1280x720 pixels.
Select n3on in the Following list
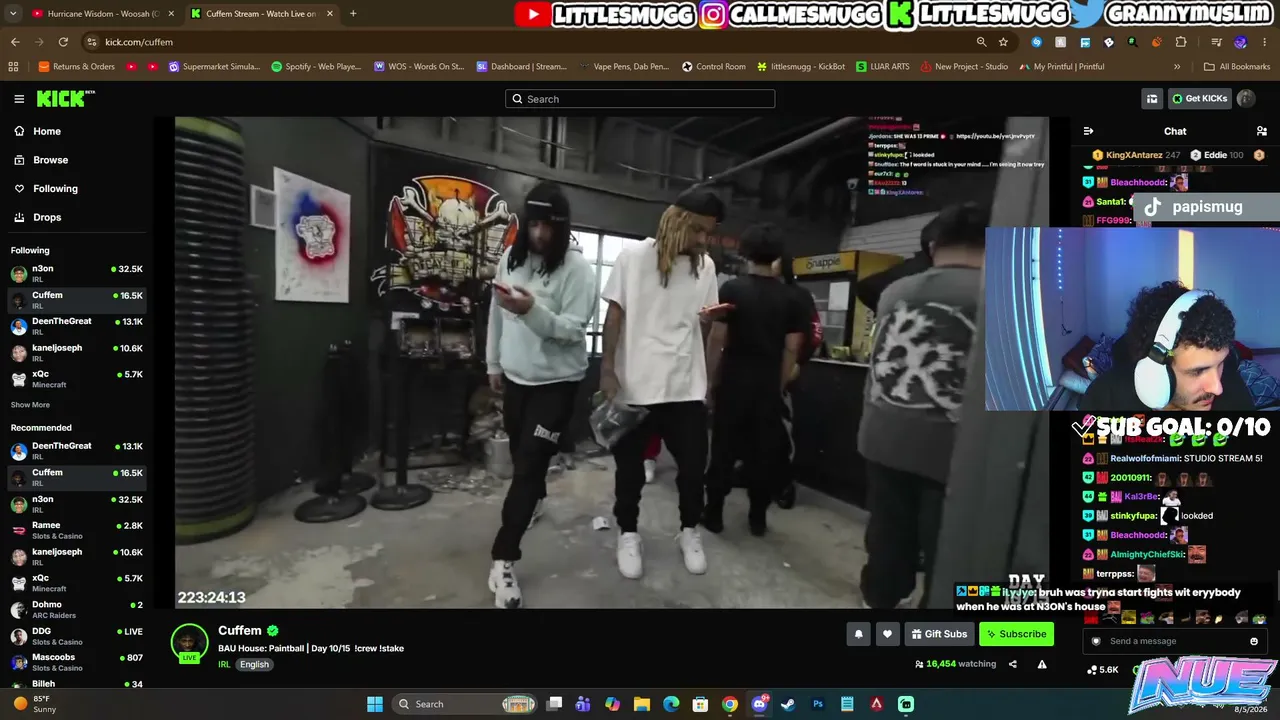pos(76,273)
